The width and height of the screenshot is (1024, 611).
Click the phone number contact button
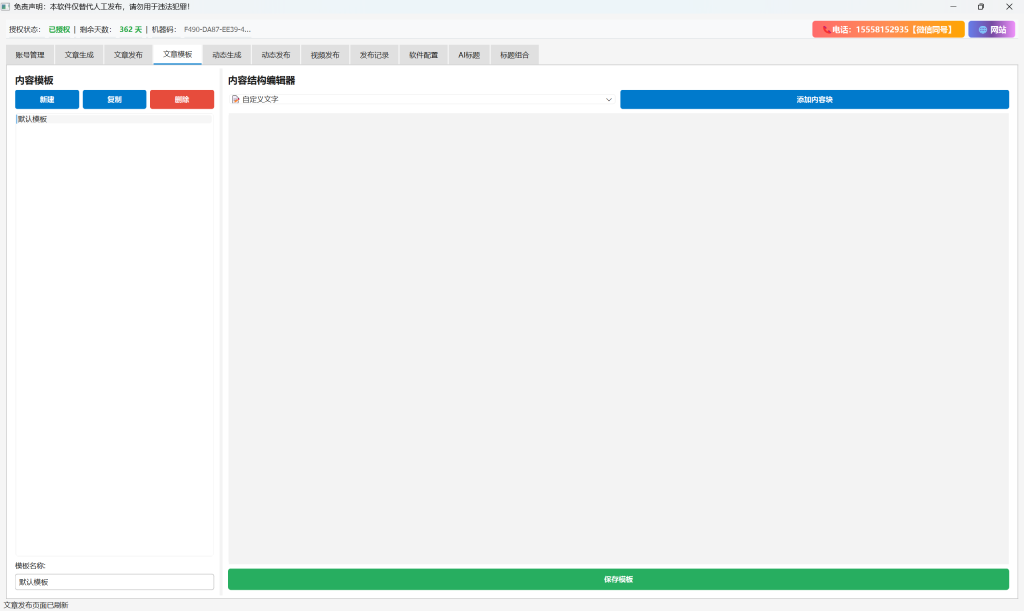pos(888,29)
